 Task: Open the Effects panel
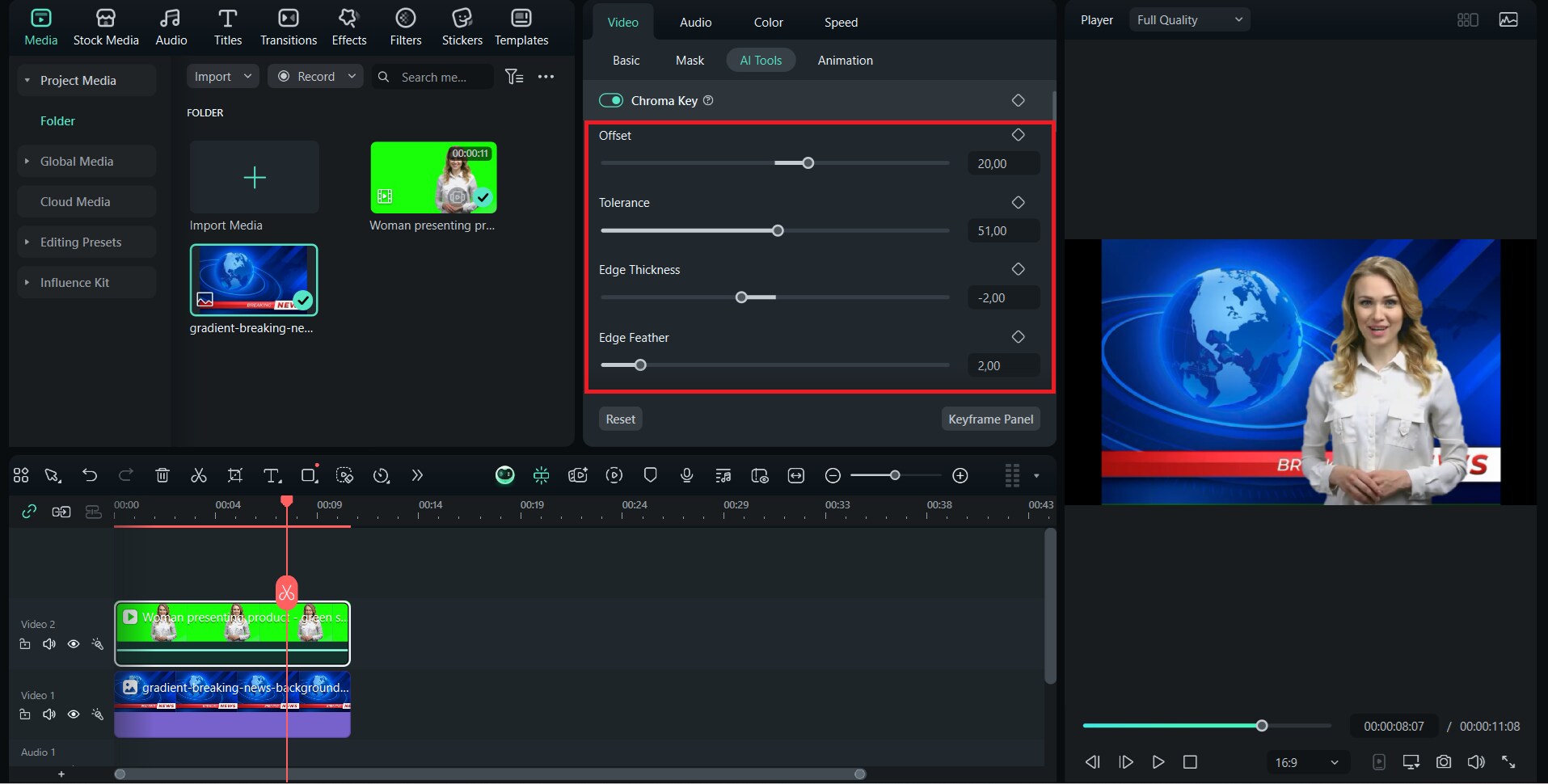click(x=348, y=27)
